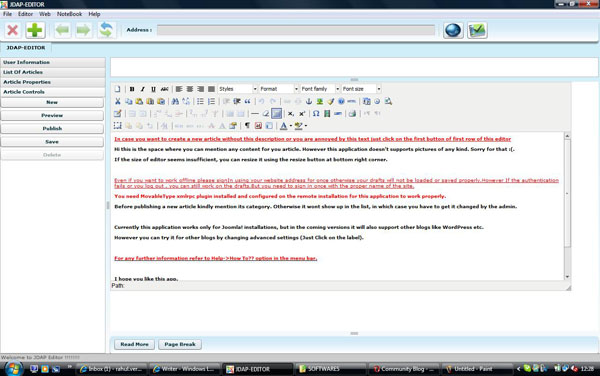Click the Insert anchor icon
The image size is (600, 376).
pyautogui.click(x=309, y=101)
